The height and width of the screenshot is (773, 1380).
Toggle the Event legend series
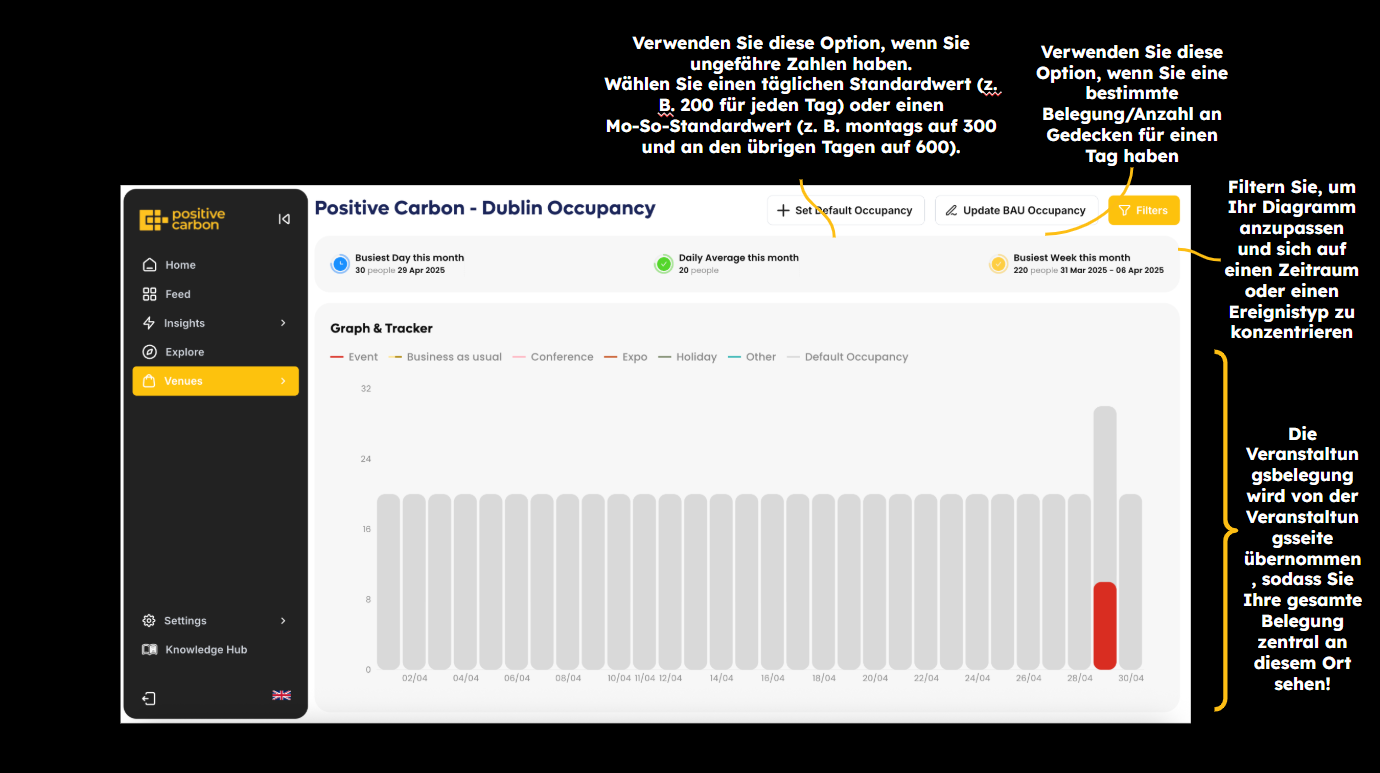point(354,357)
